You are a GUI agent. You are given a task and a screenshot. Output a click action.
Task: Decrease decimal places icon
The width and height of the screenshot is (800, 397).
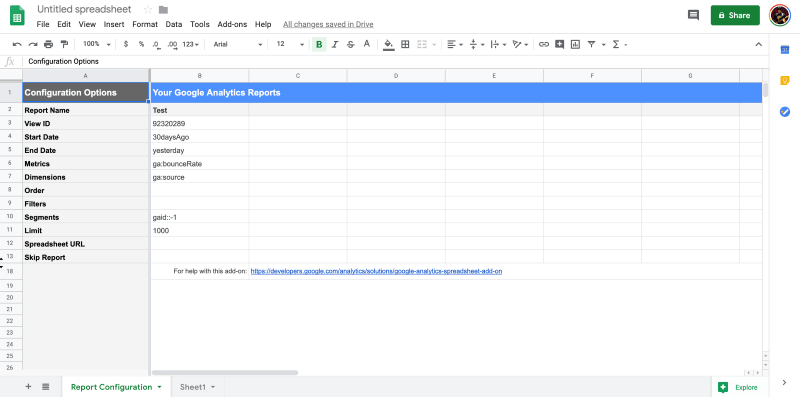157,45
